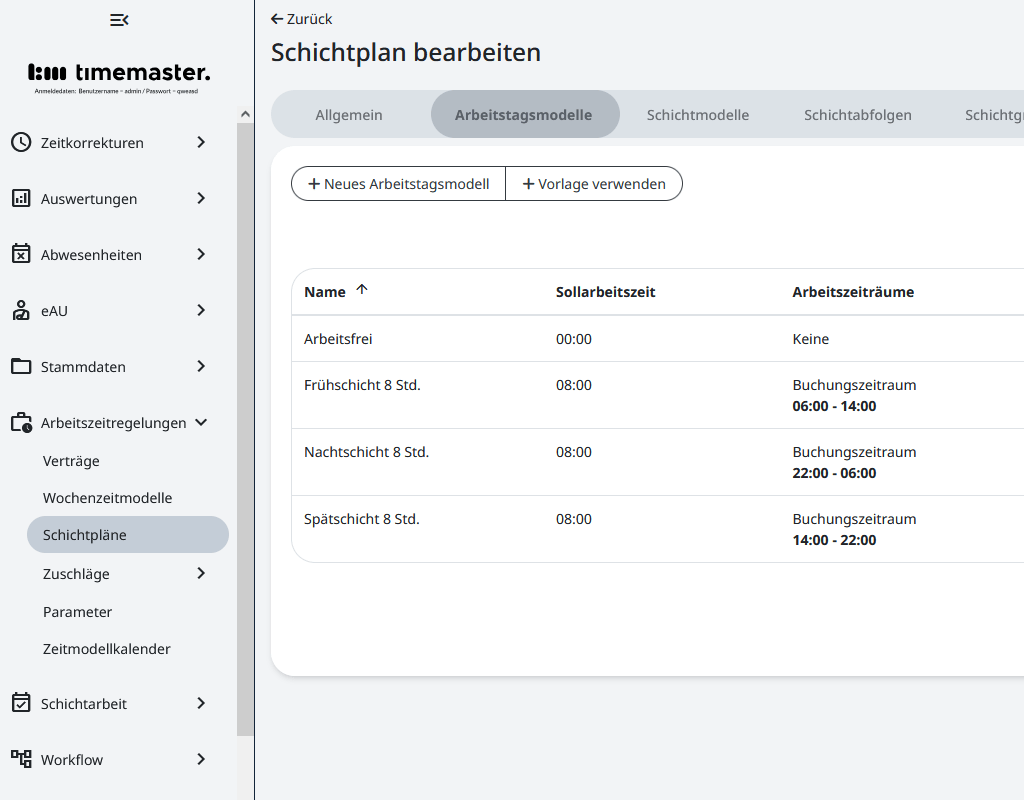
Task: Expand the Zuschläge submenu chevron
Action: (201, 573)
